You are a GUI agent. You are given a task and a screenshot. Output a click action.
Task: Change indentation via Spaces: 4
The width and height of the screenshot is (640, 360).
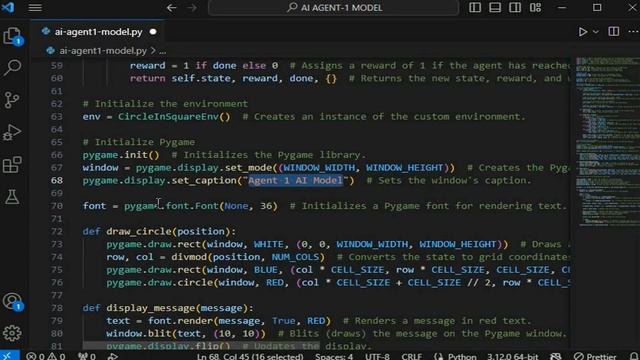point(334,356)
